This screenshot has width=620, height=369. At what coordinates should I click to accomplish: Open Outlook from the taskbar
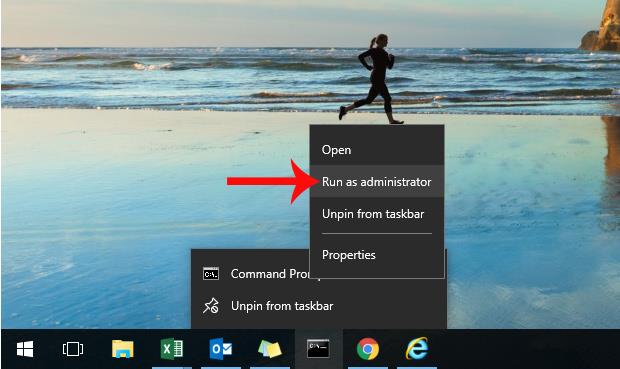tap(221, 349)
